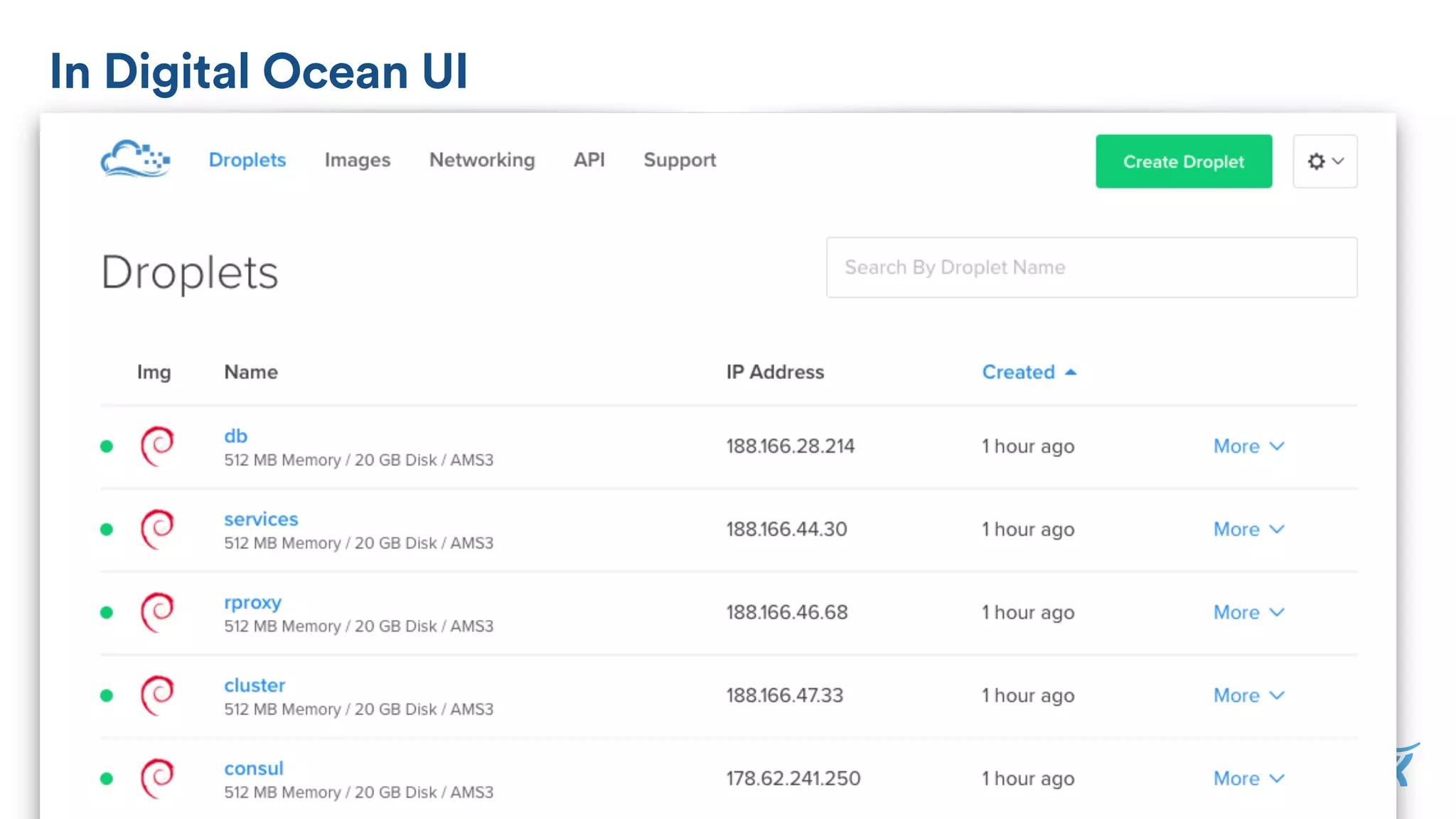Image resolution: width=1456 pixels, height=819 pixels.
Task: Click the IP Address column header
Action: (x=775, y=372)
